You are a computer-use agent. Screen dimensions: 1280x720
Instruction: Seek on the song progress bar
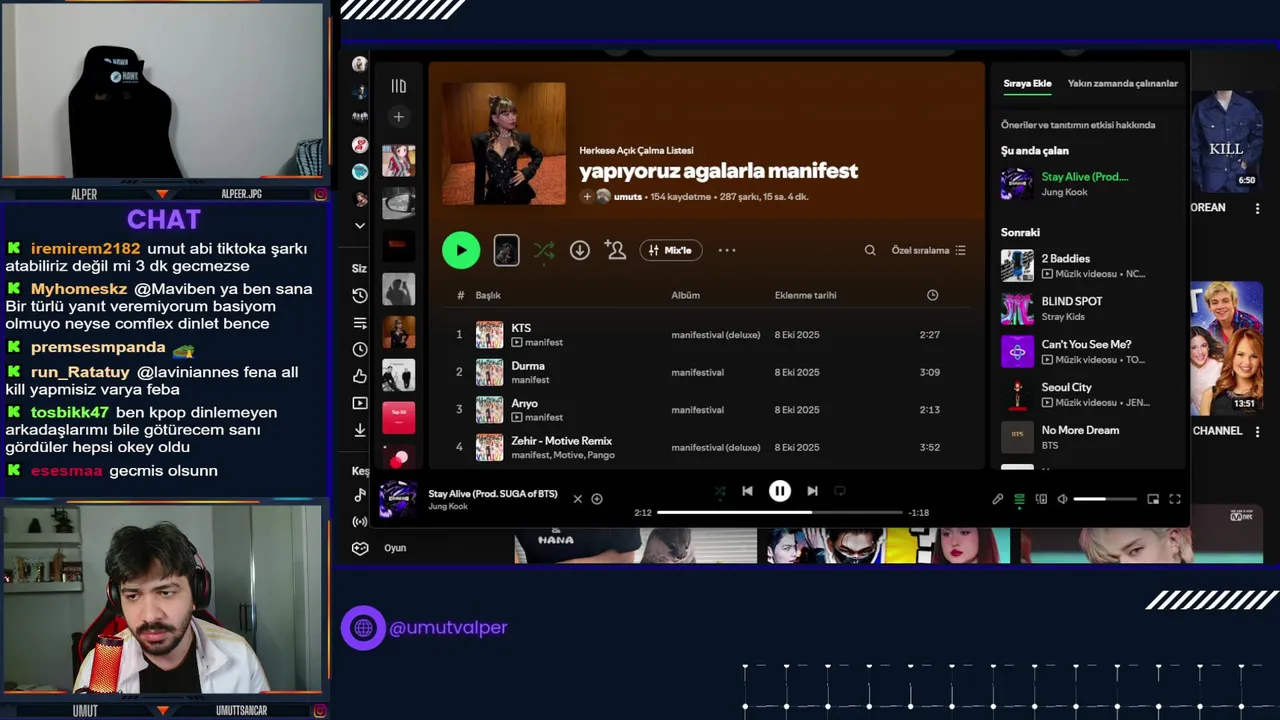(x=780, y=512)
